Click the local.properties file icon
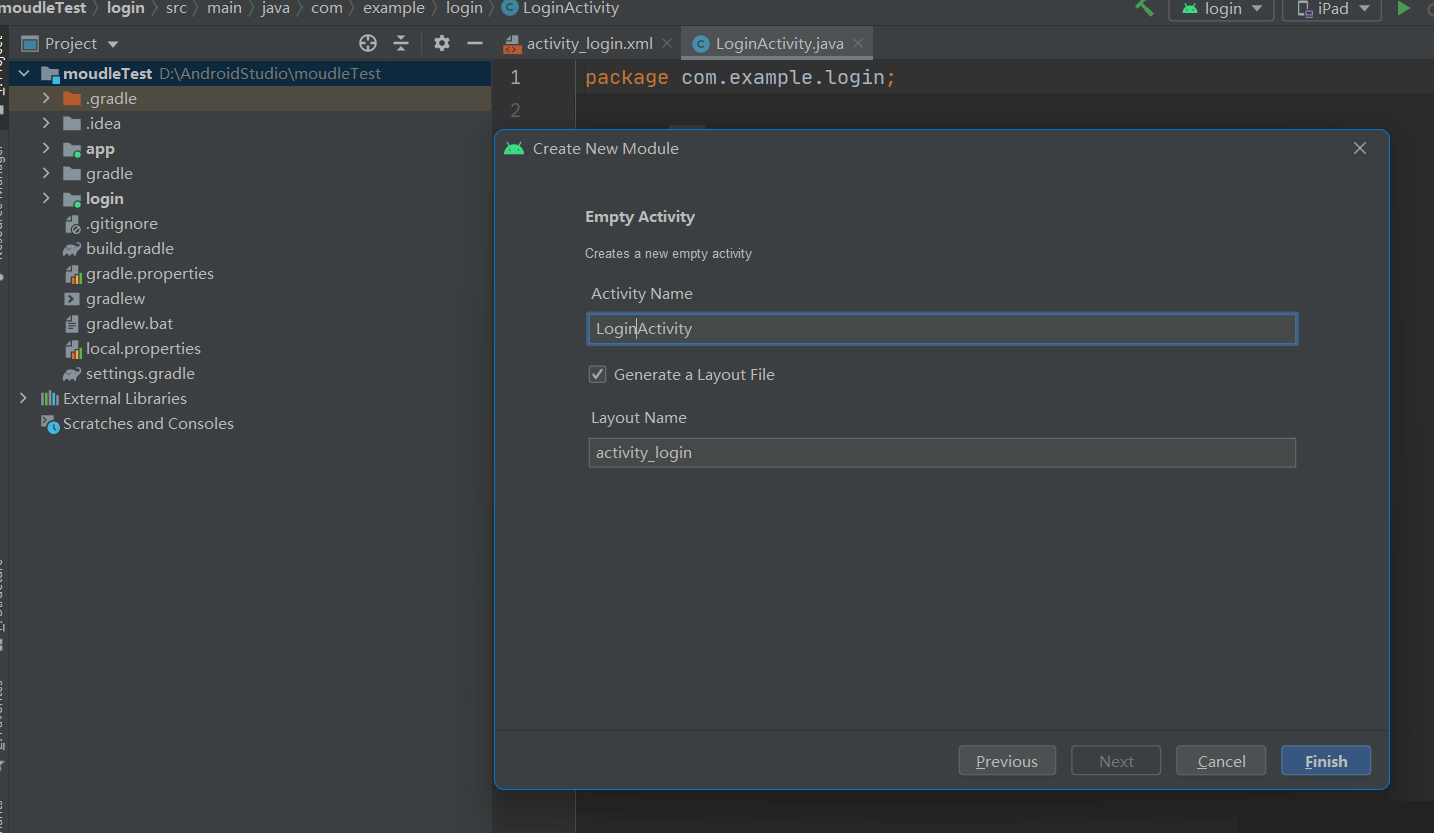 (72, 349)
